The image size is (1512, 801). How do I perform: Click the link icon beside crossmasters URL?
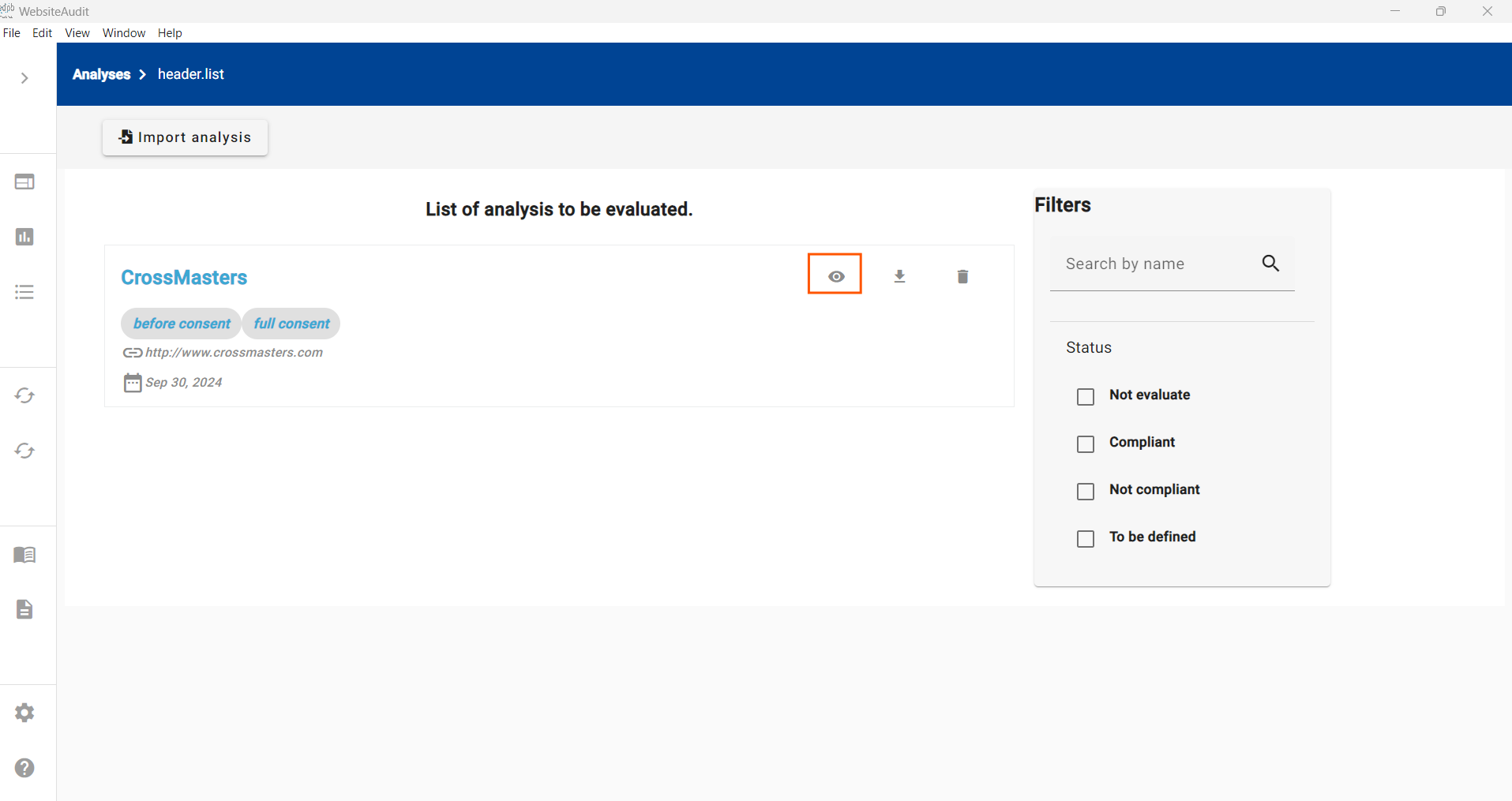coord(132,353)
